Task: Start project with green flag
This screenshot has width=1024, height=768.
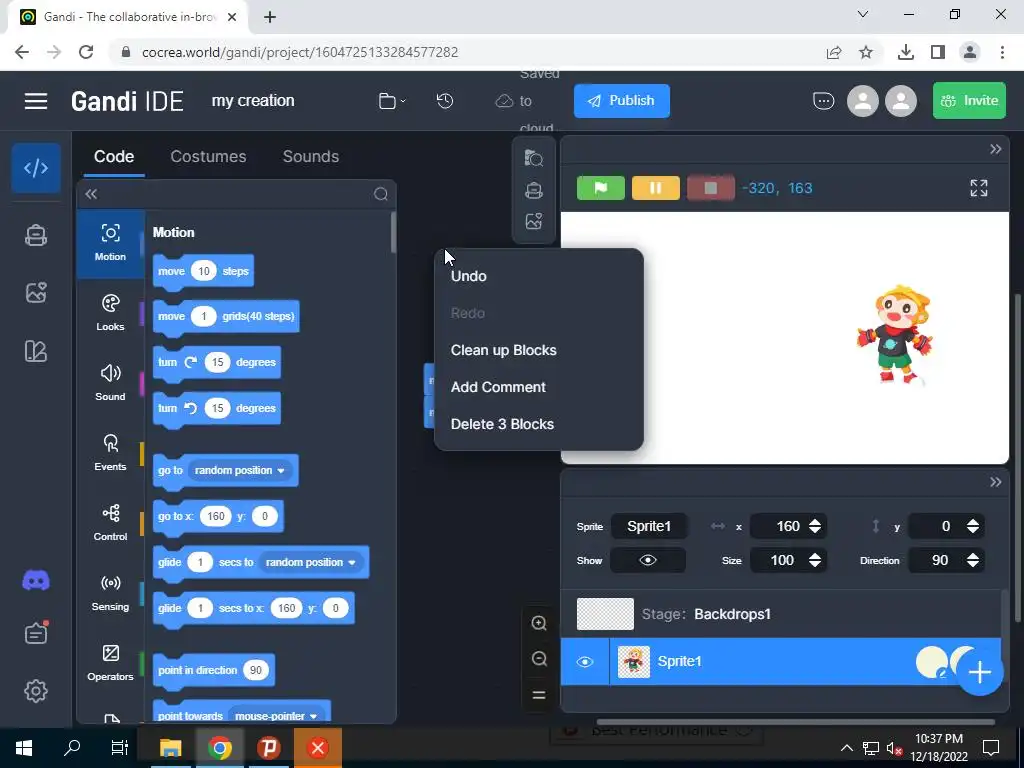Action: coord(601,188)
